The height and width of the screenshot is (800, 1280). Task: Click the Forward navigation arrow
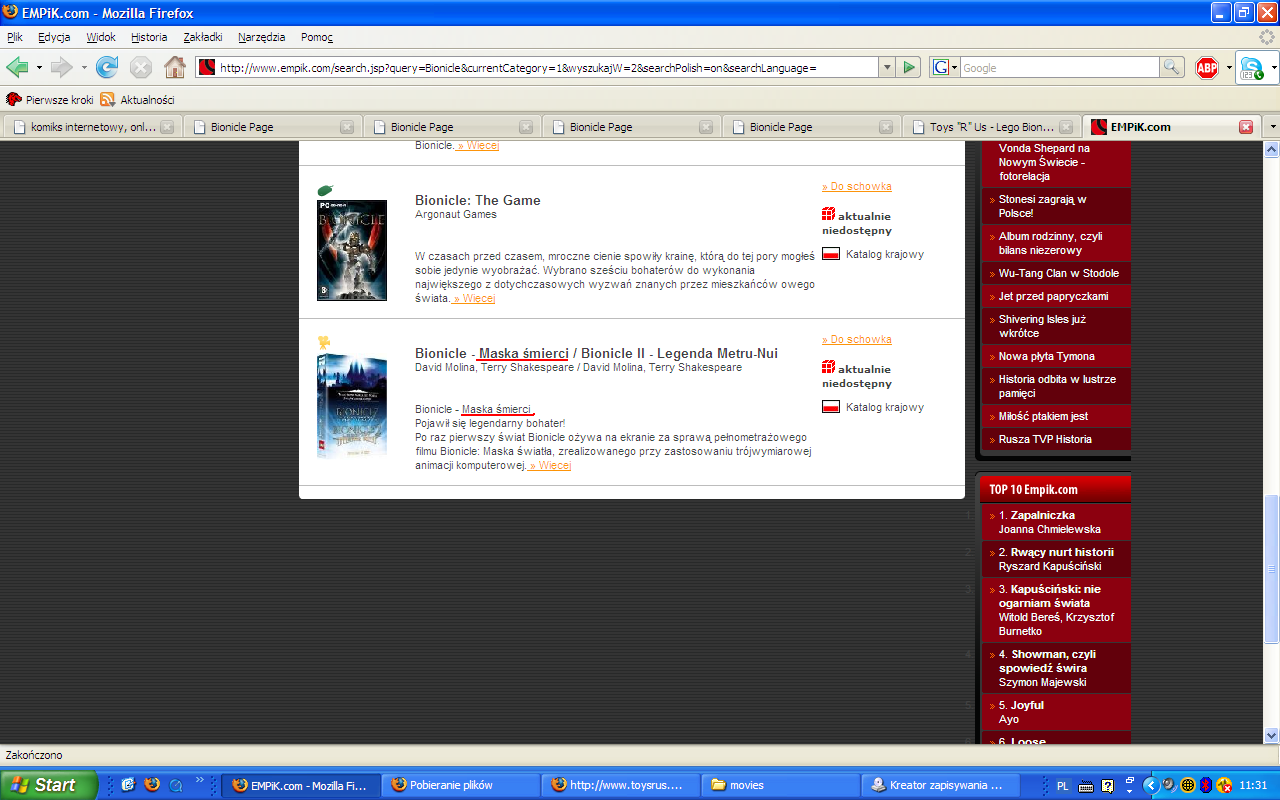coord(62,67)
